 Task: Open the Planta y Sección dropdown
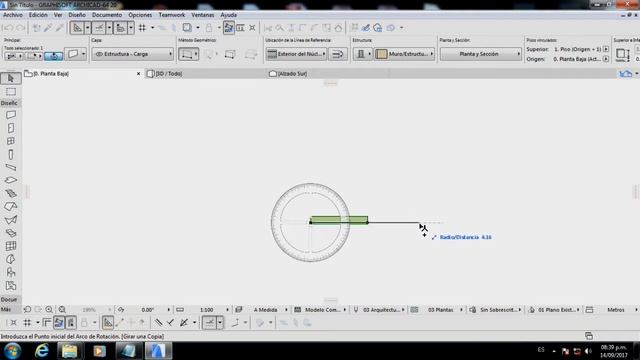pos(480,54)
